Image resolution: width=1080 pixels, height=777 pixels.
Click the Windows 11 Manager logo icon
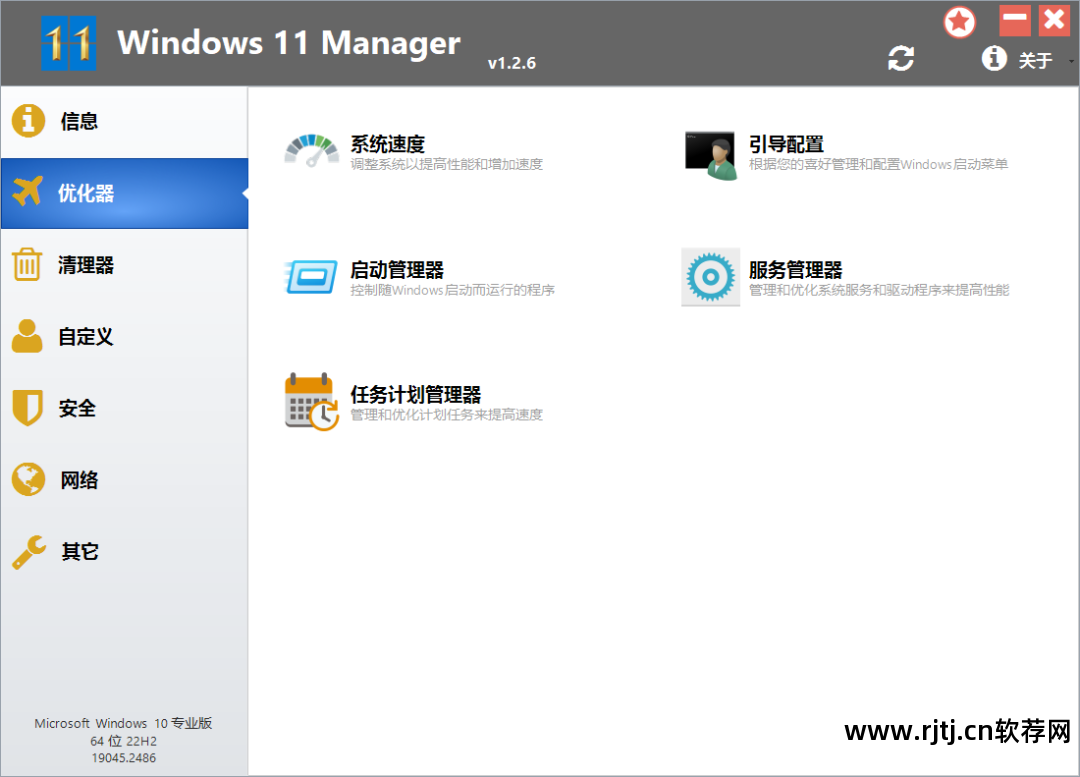tap(68, 43)
